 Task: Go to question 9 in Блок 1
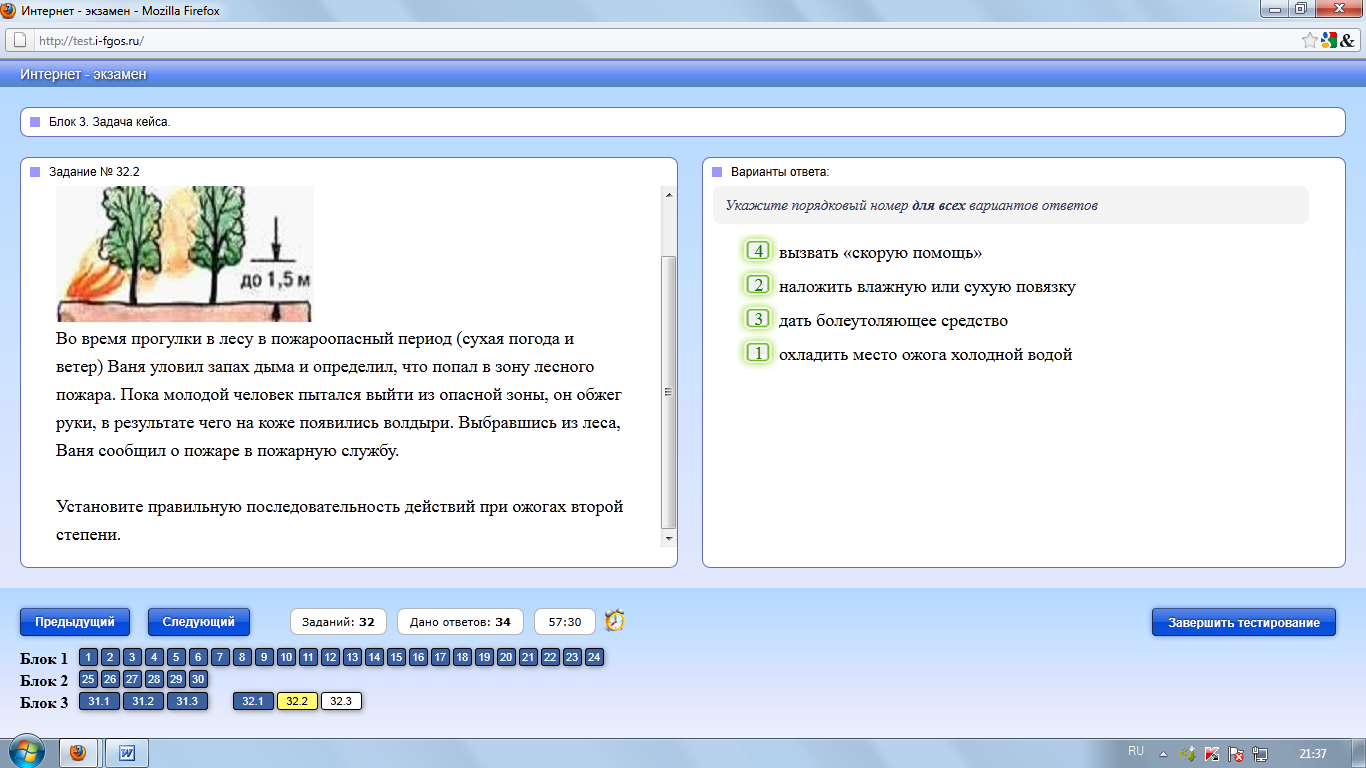[264, 657]
